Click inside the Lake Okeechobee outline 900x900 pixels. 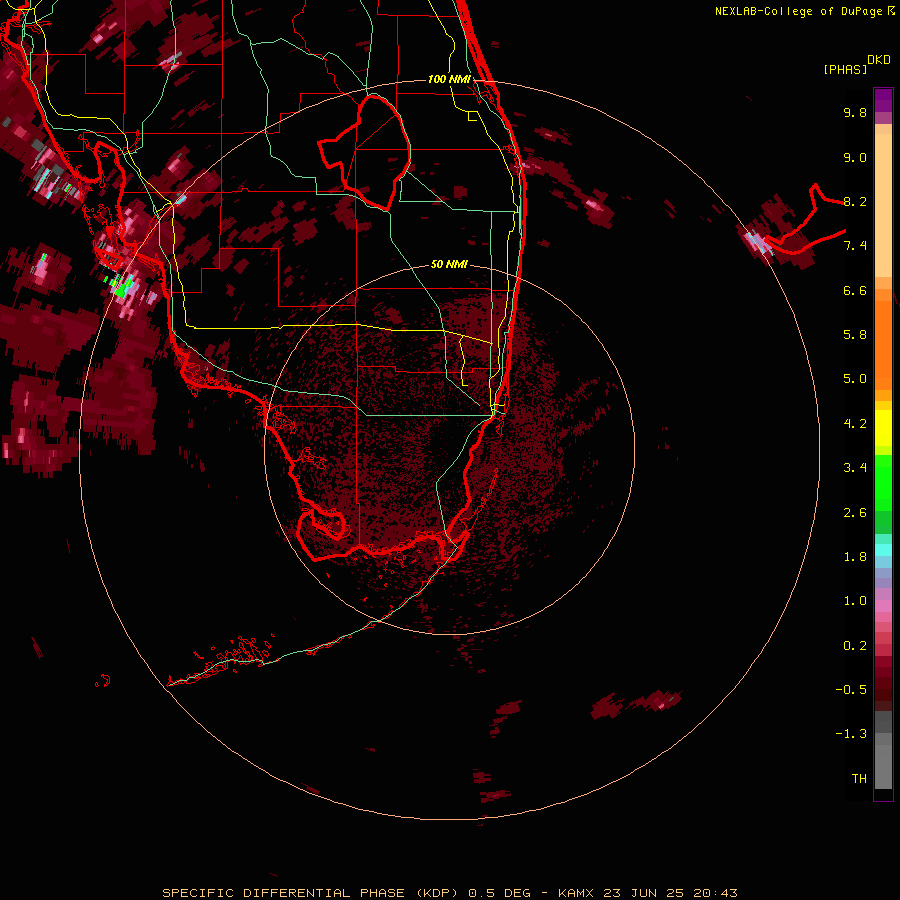[x=373, y=152]
